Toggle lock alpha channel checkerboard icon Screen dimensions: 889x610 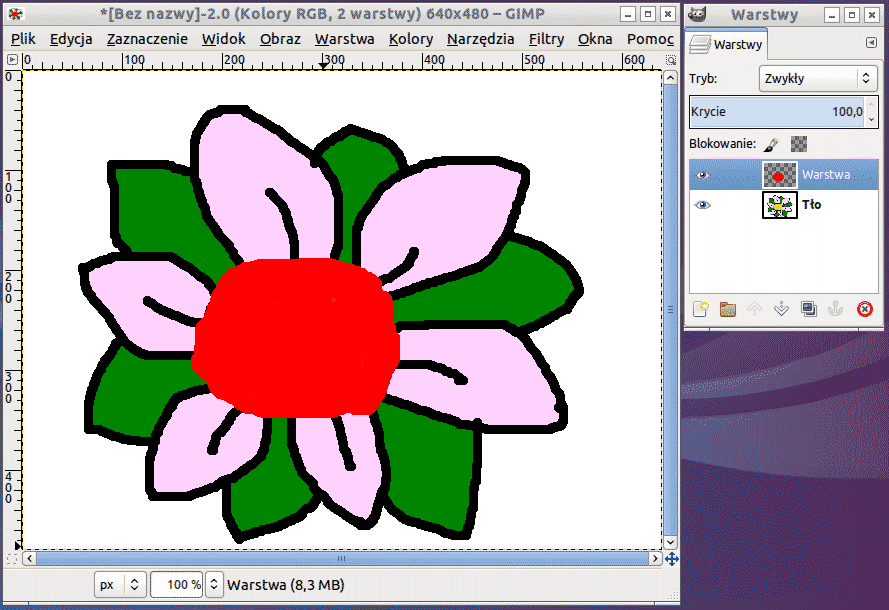click(x=799, y=144)
